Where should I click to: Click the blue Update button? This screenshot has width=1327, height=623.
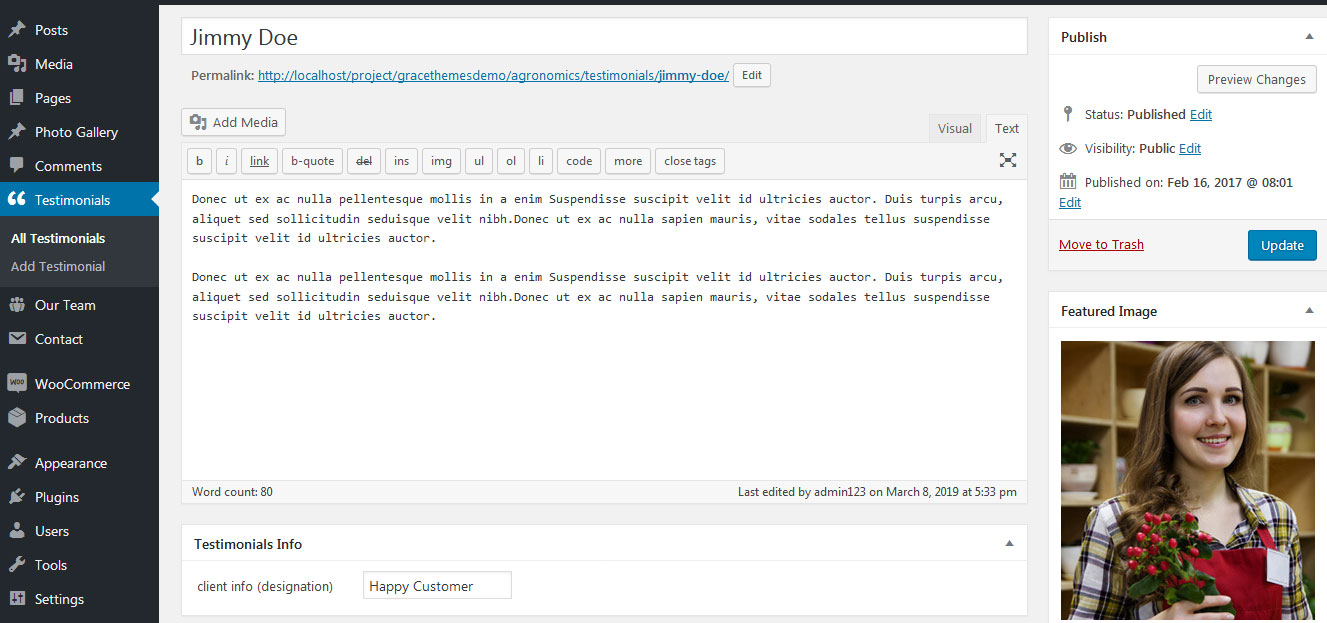[1282, 245]
